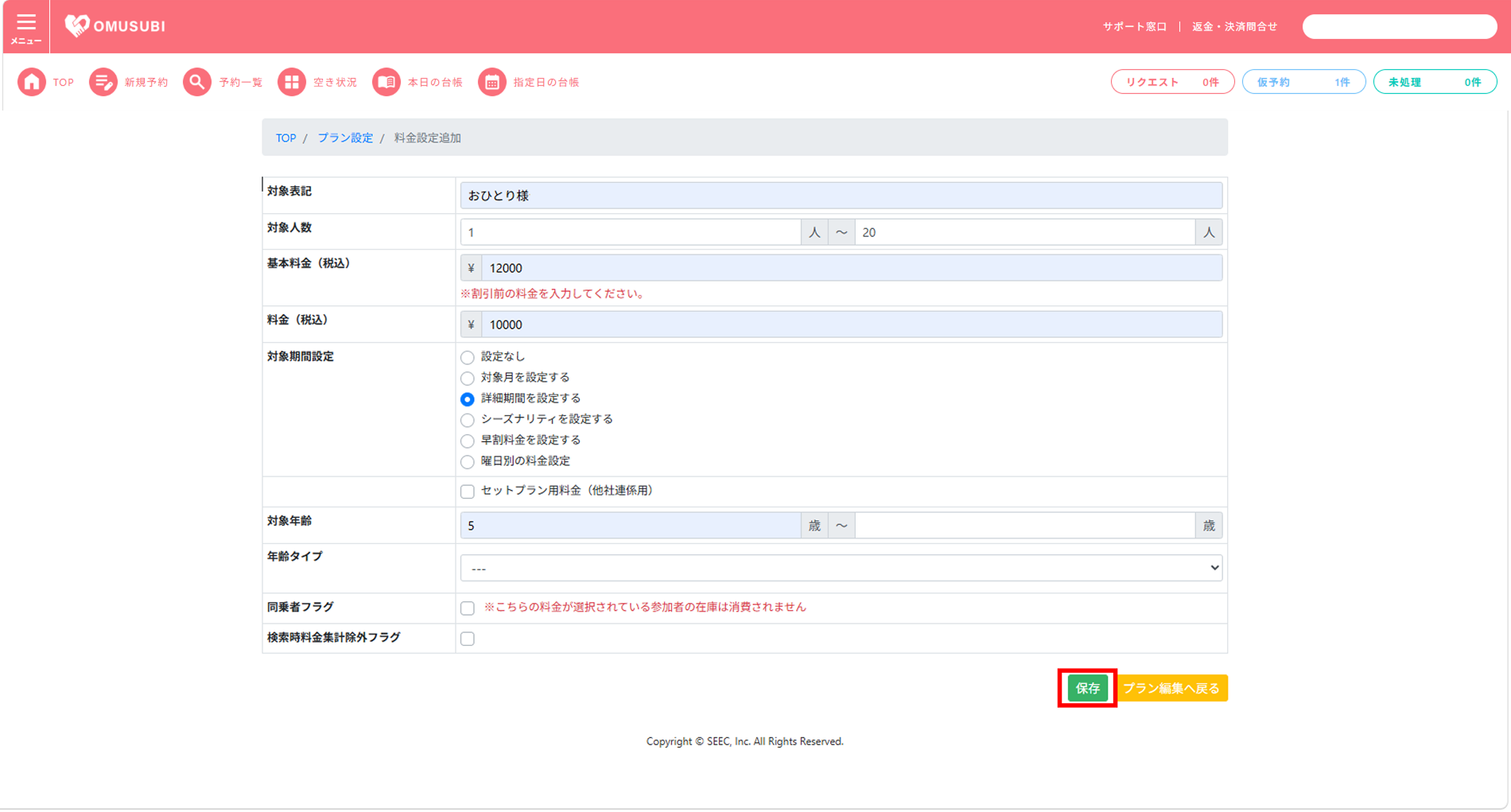Select シーズナリティを設定する radio option
This screenshot has height=812, width=1511.
468,420
